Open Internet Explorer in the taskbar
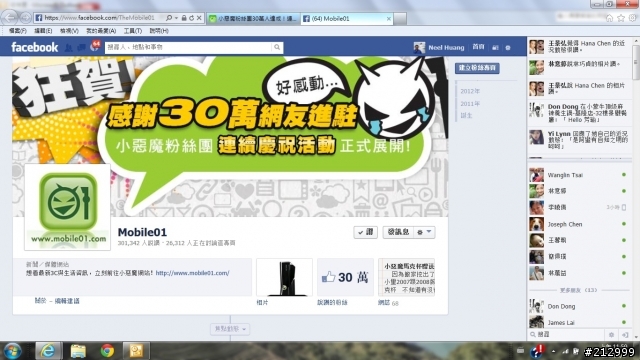 coord(49,351)
